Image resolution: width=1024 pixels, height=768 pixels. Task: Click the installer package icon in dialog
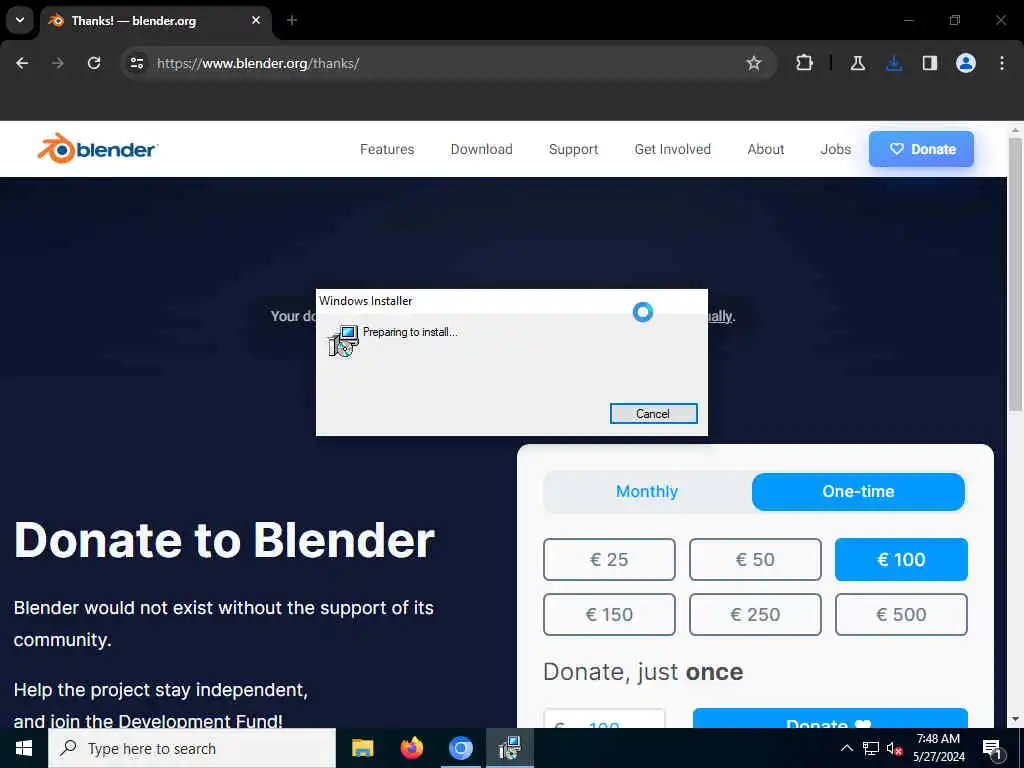click(344, 340)
